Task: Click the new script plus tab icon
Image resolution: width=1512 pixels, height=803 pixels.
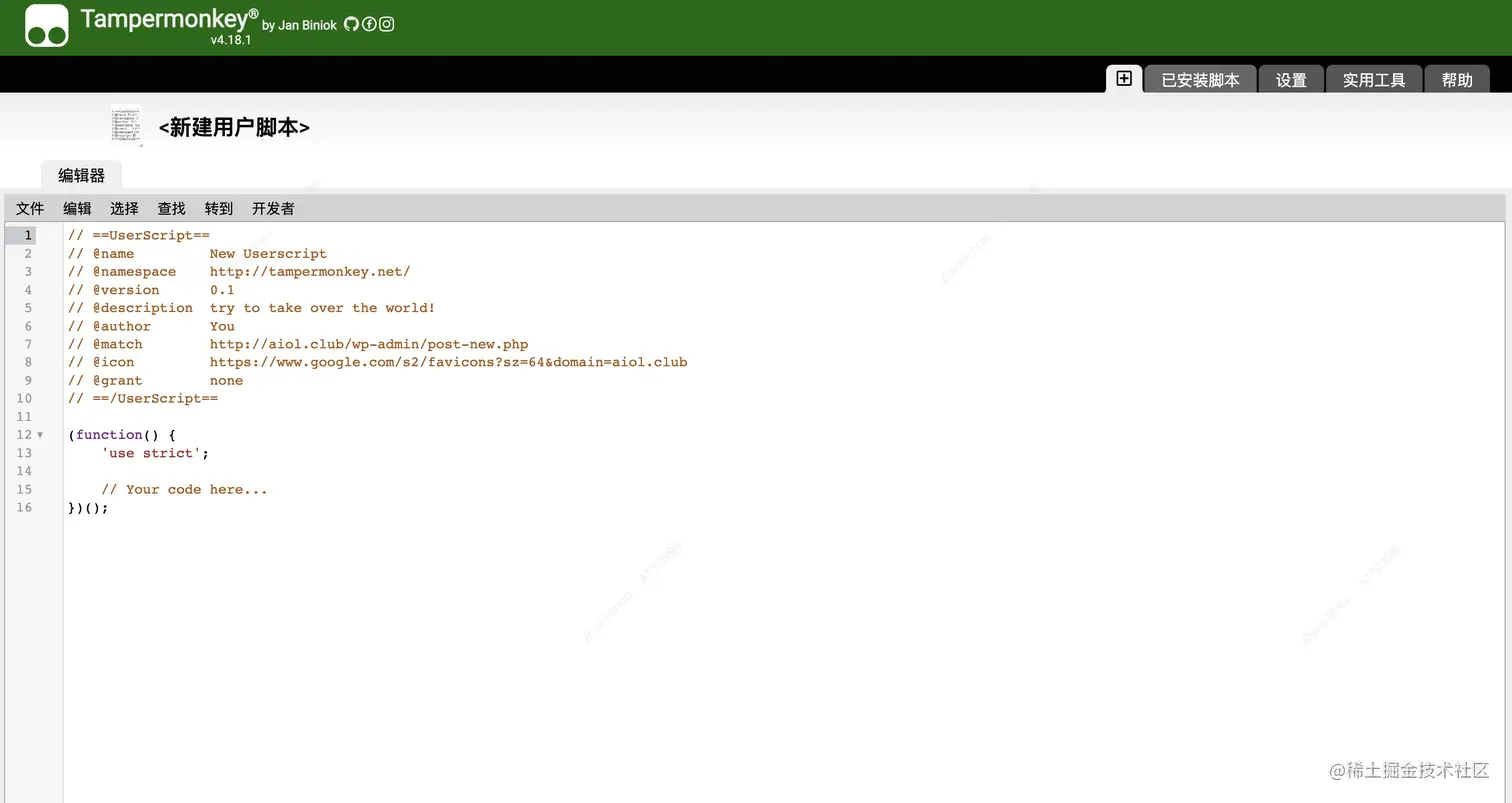Action: point(1124,79)
